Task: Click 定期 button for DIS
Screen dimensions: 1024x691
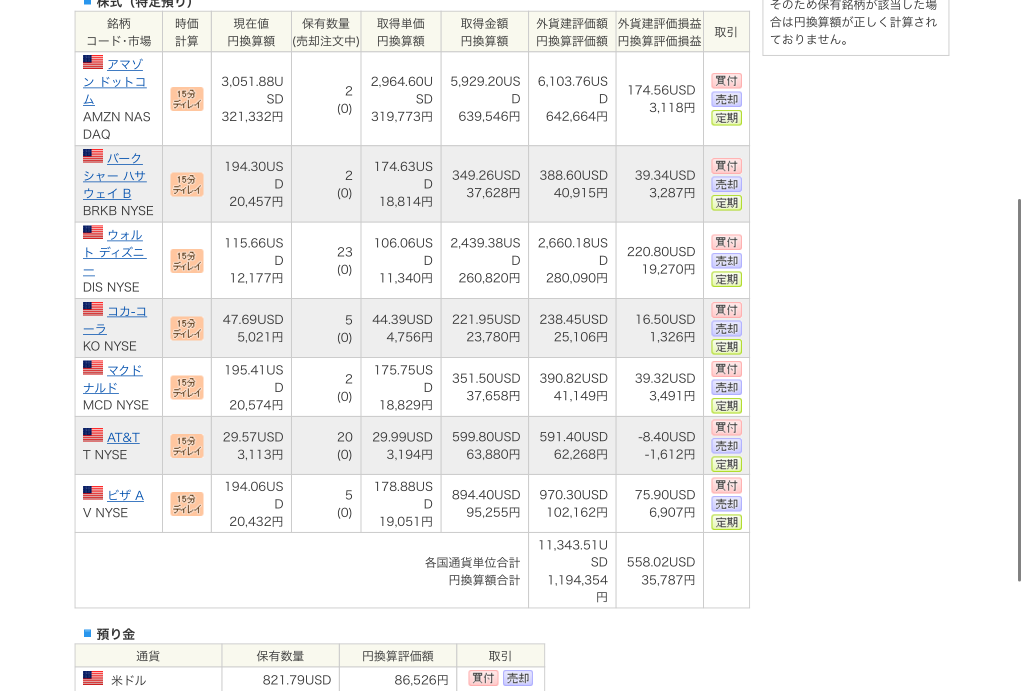Action: (726, 280)
